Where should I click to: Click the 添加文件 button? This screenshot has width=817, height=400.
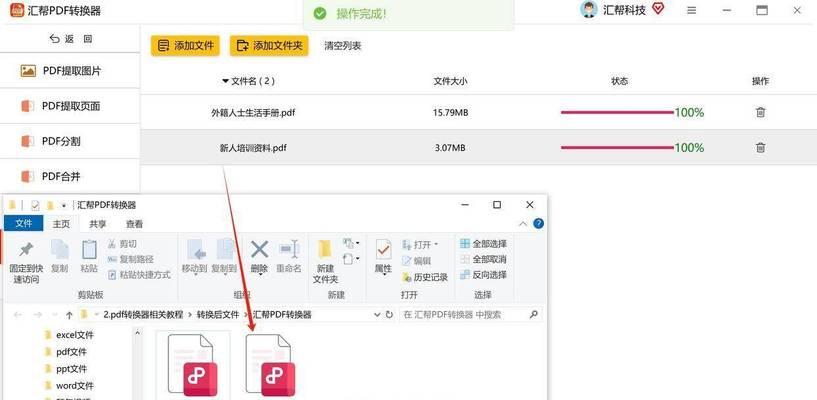click(x=185, y=46)
